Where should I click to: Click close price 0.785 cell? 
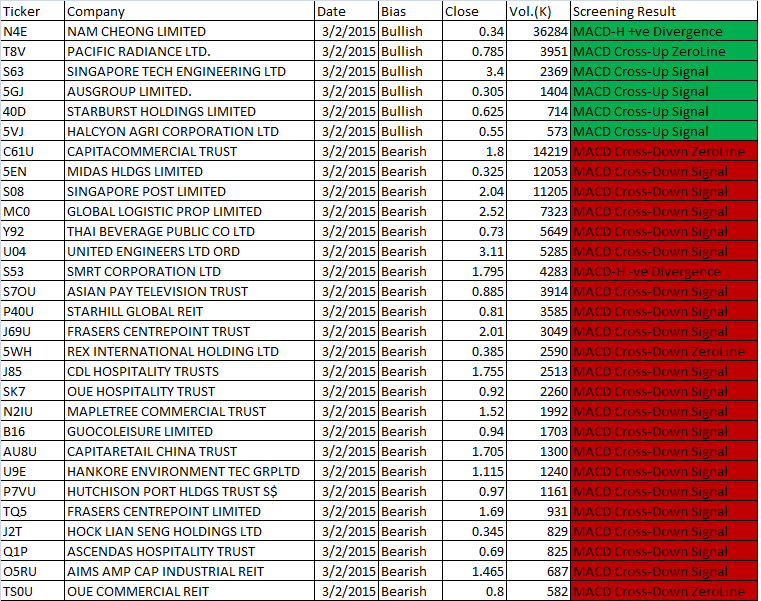pyautogui.click(x=474, y=51)
